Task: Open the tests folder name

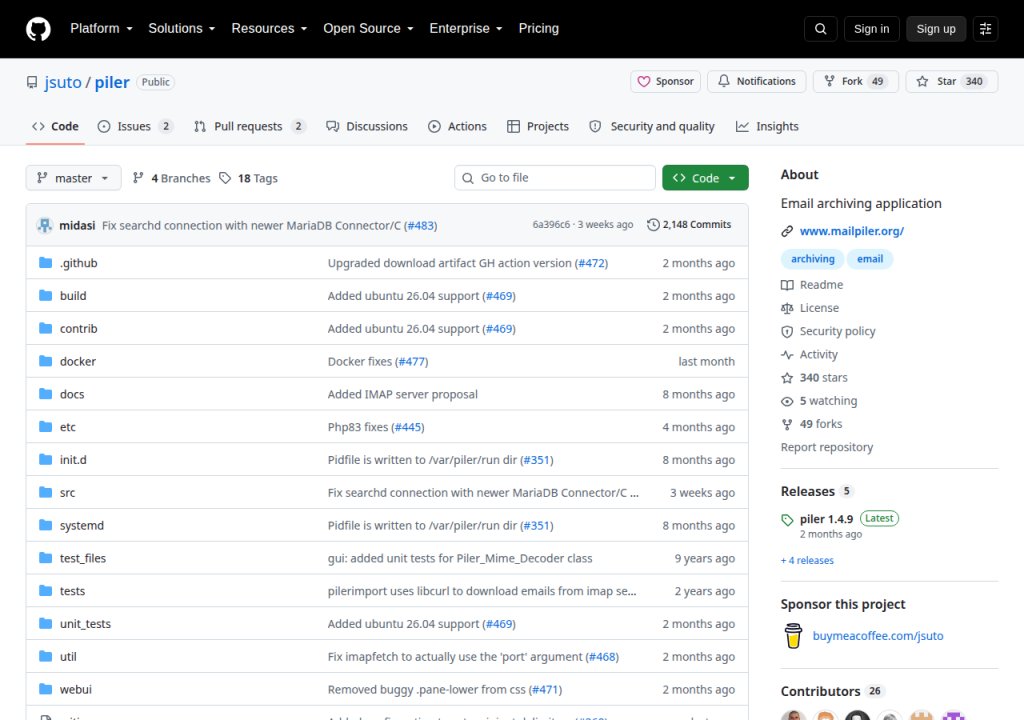Action: [72, 591]
